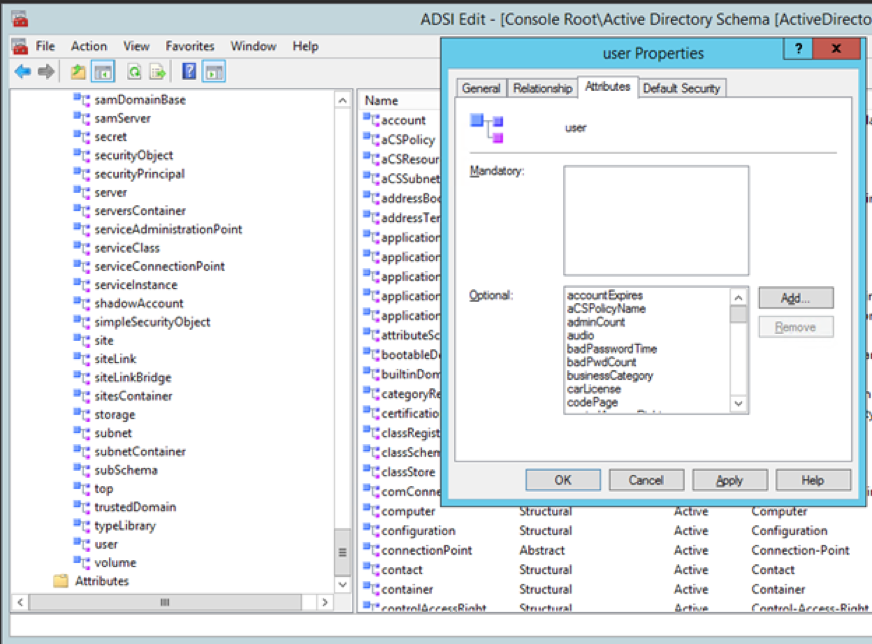Screen dimensions: 872x644
Task: Click the icon beside the container row
Action: click(x=371, y=589)
